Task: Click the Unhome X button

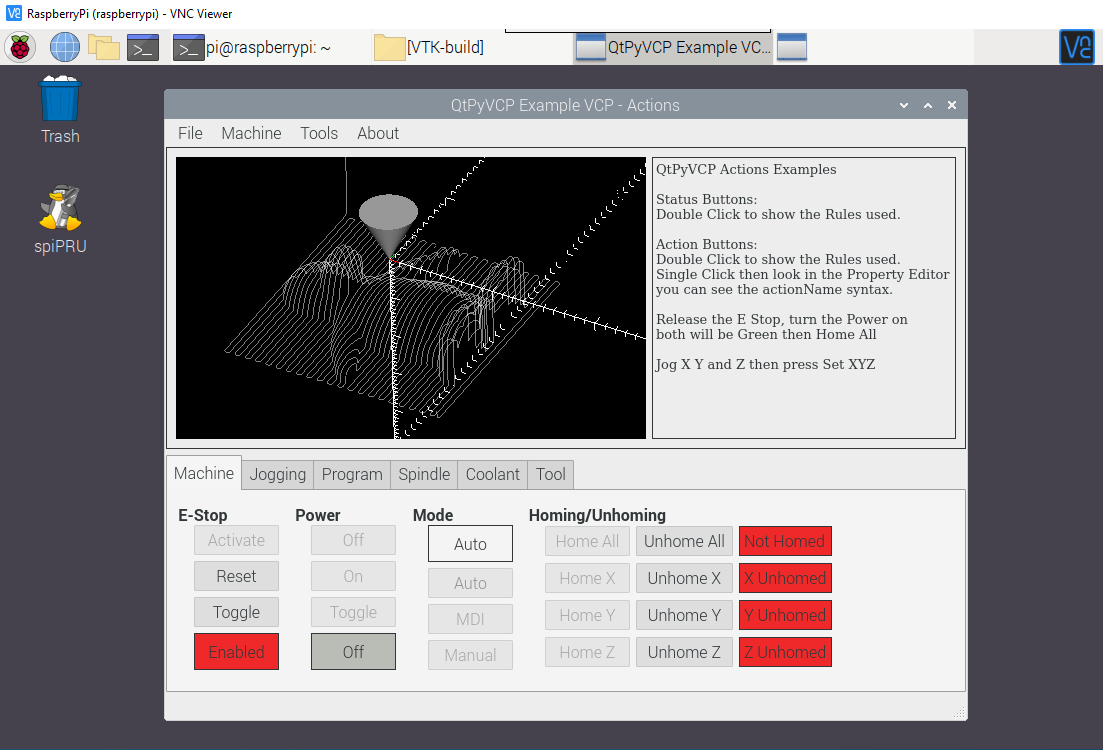Action: click(x=684, y=578)
